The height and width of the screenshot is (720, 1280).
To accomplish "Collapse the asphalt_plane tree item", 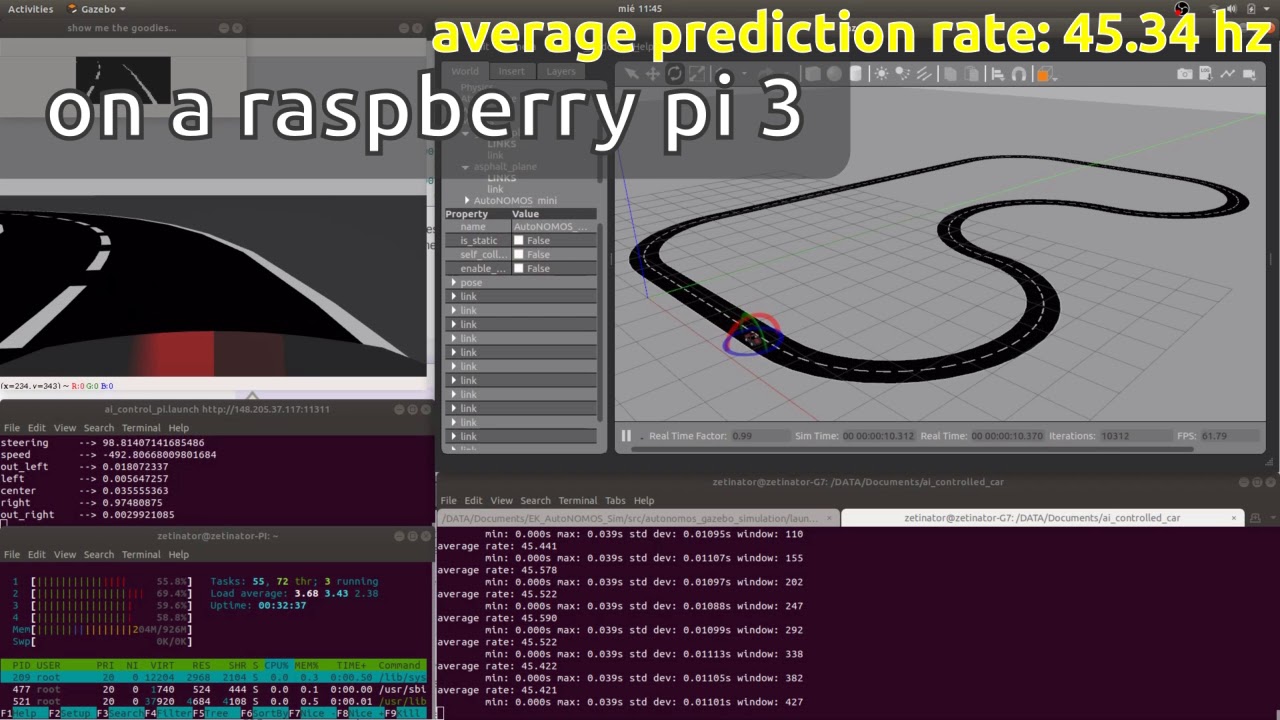I will point(466,166).
